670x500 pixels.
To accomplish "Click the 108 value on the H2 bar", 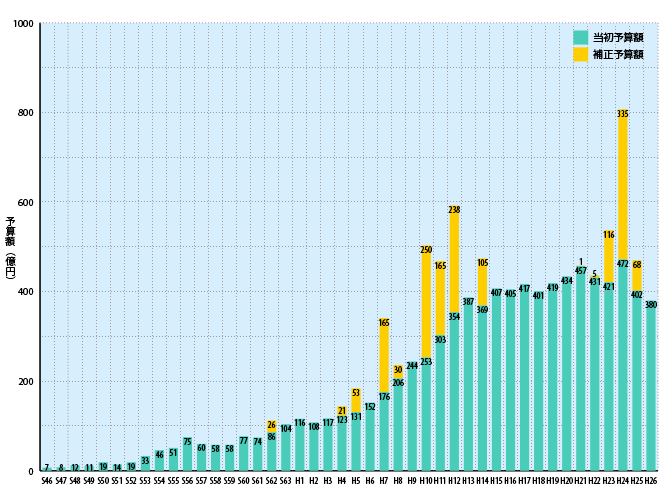I will point(314,426).
